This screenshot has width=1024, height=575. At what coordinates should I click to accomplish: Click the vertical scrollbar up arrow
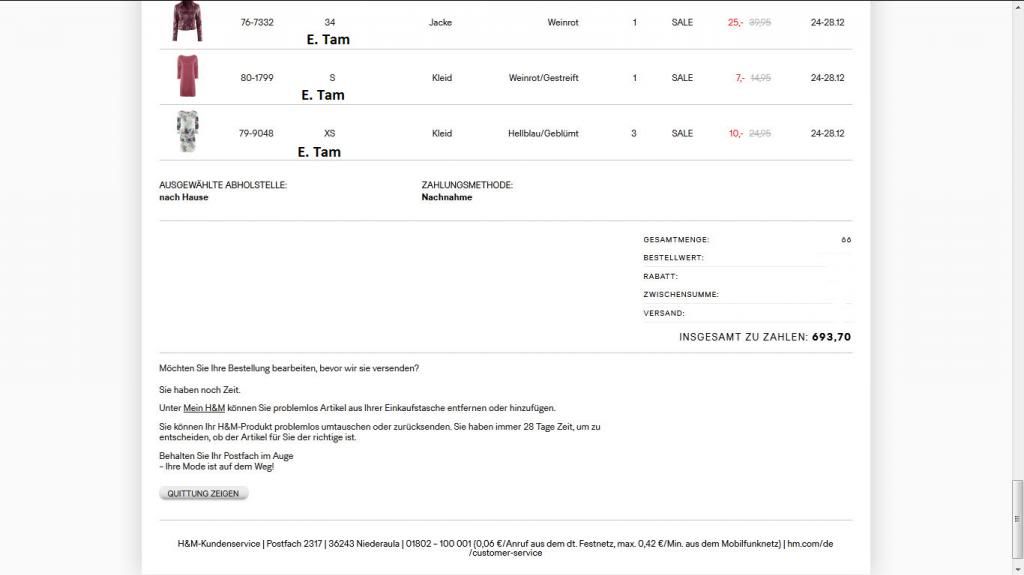tap(1017, 7)
